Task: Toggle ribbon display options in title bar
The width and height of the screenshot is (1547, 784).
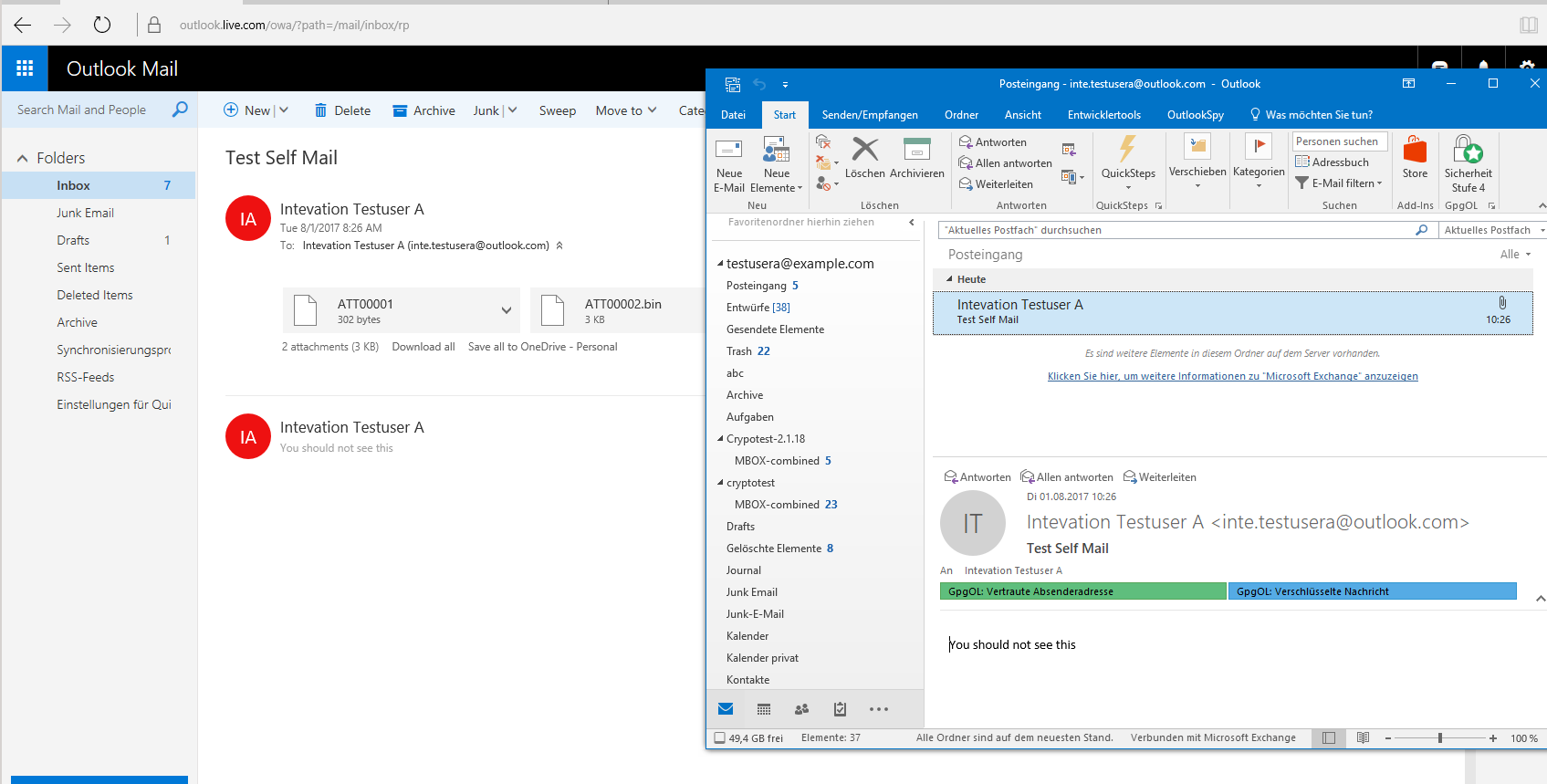Action: tap(1408, 83)
